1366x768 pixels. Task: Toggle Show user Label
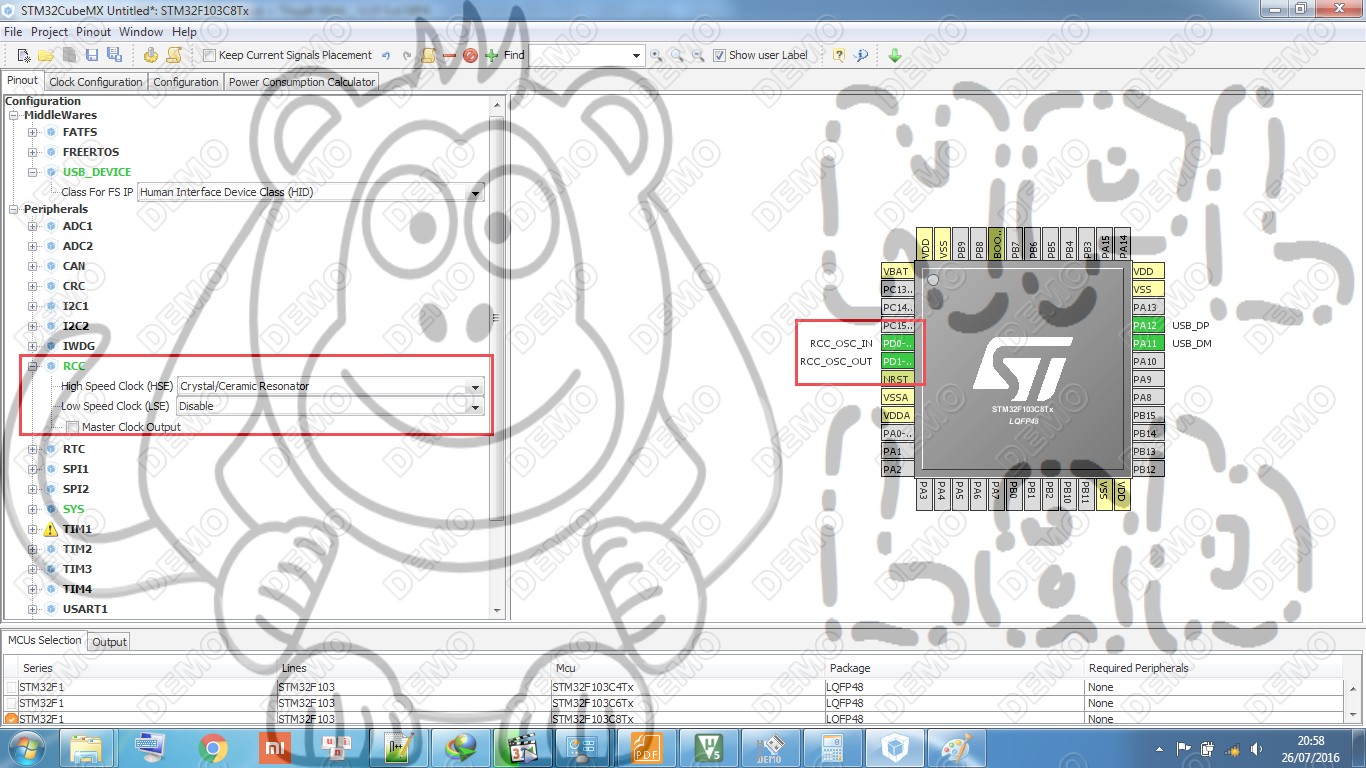coord(721,55)
